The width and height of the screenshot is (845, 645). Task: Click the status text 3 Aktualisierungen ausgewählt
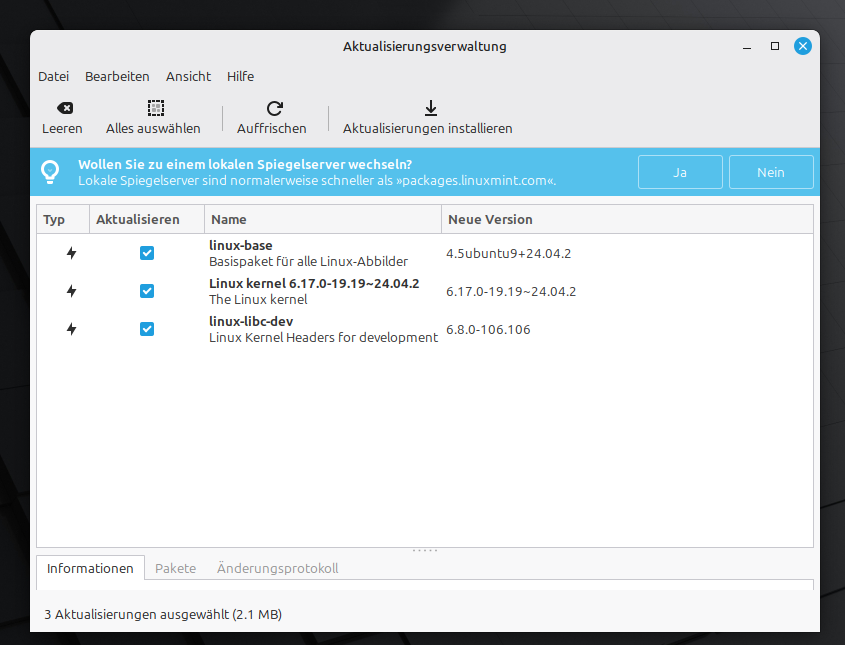[163, 614]
